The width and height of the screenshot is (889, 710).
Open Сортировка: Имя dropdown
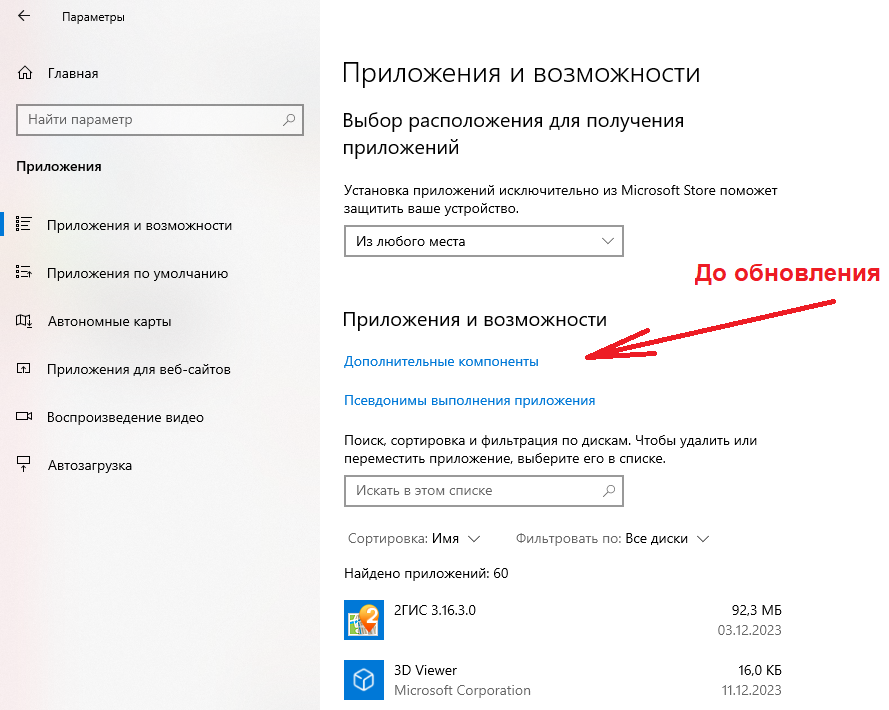click(x=414, y=539)
